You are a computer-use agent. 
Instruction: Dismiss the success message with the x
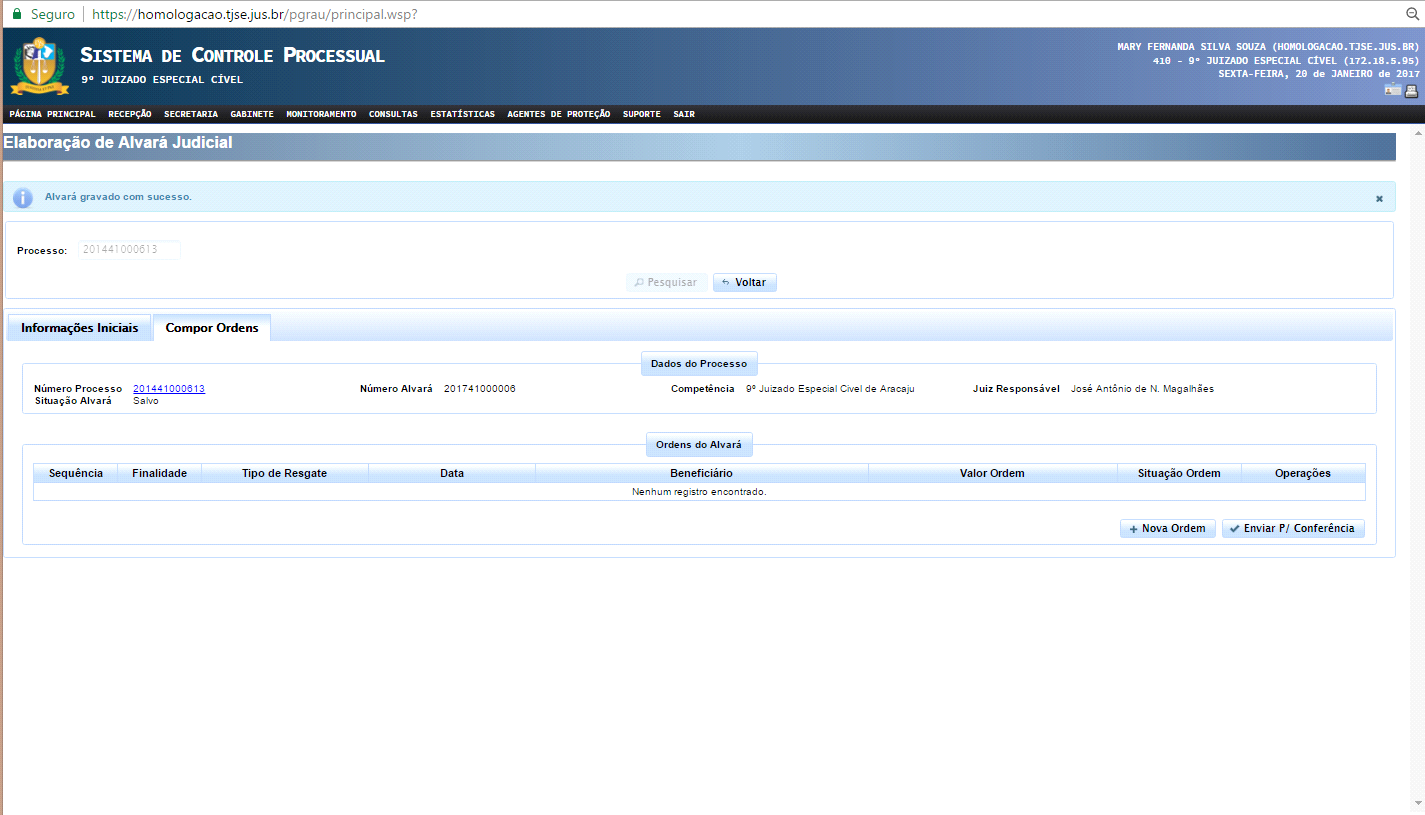(x=1379, y=198)
